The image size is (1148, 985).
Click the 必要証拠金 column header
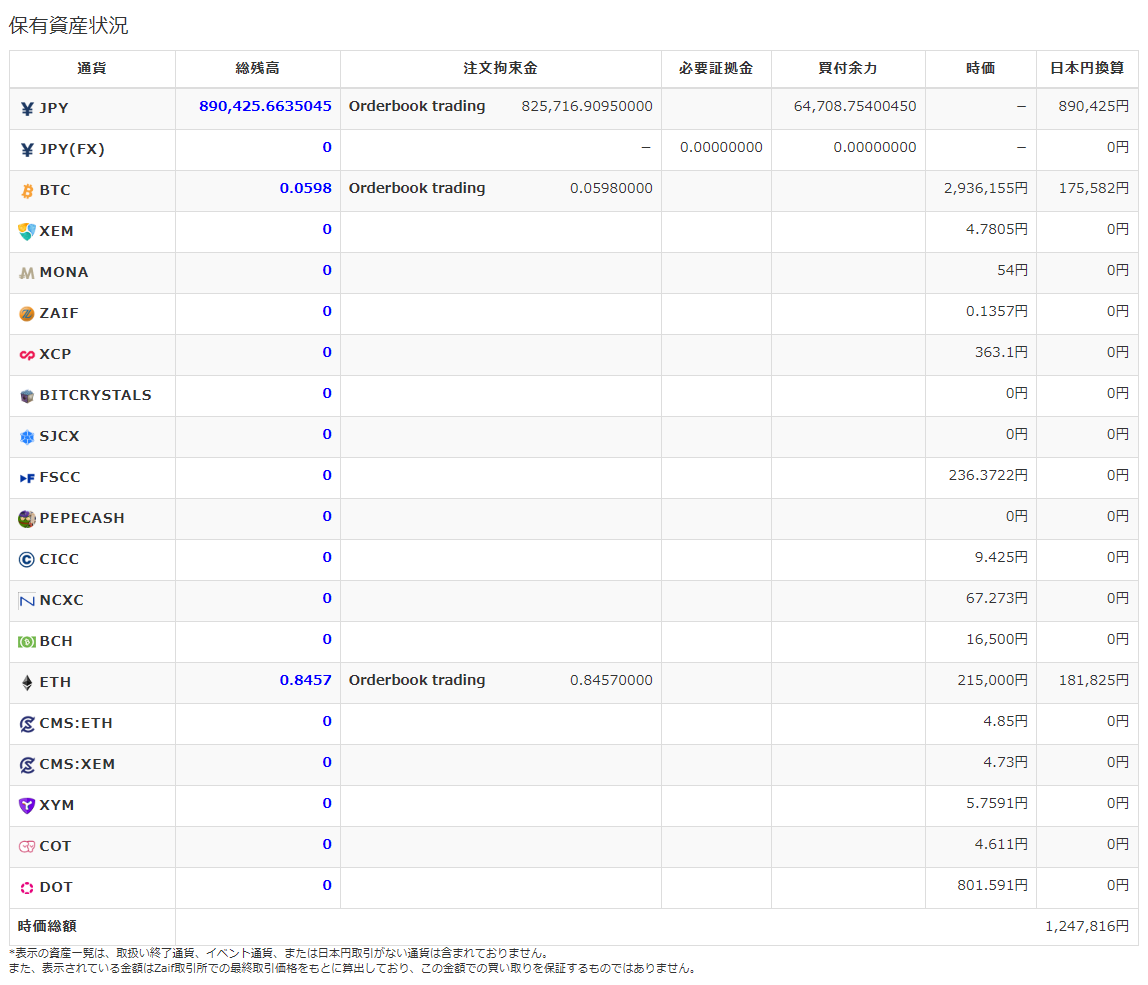[716, 69]
